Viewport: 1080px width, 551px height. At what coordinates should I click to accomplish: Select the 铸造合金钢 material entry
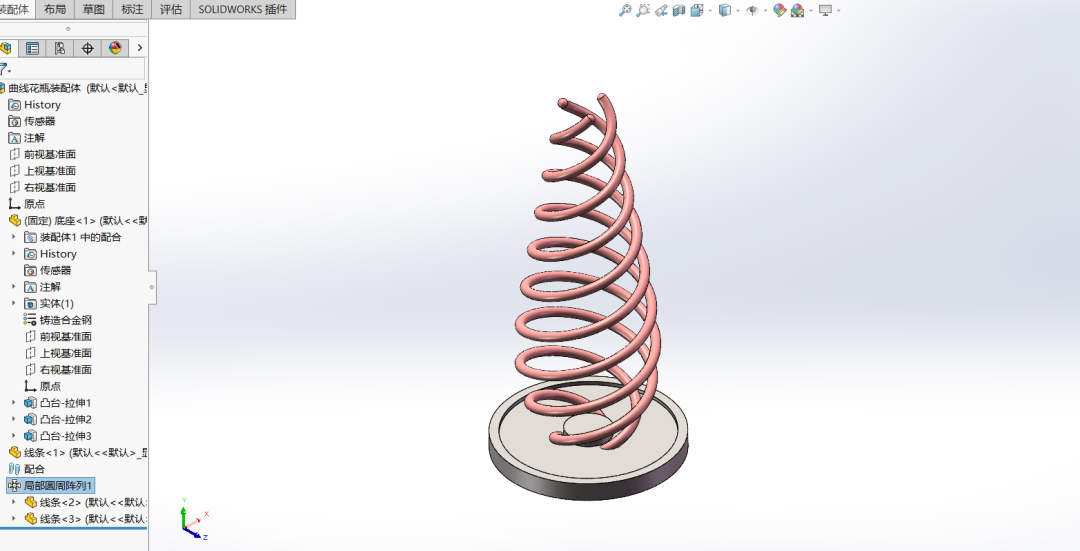tap(58, 320)
